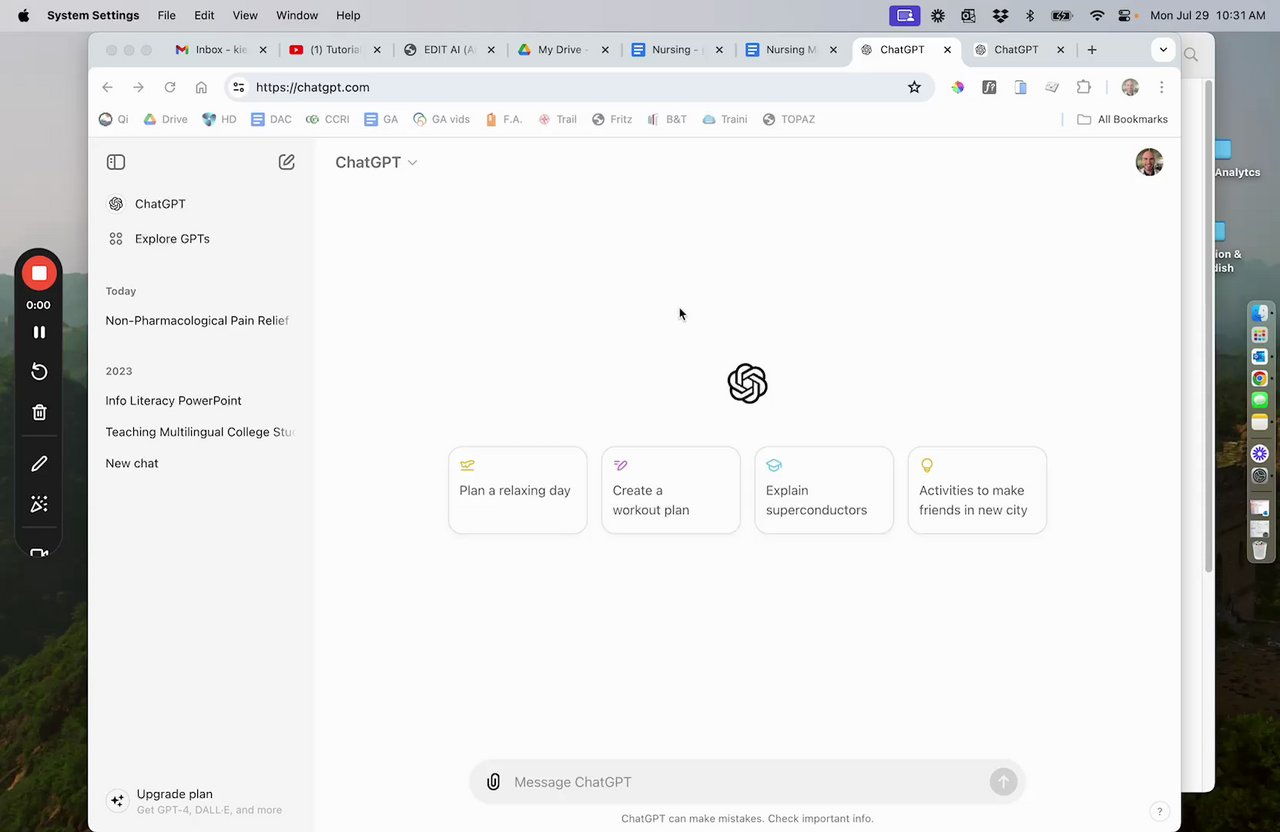
Task: Switch to the EDIT AI tab
Action: pyautogui.click(x=449, y=49)
